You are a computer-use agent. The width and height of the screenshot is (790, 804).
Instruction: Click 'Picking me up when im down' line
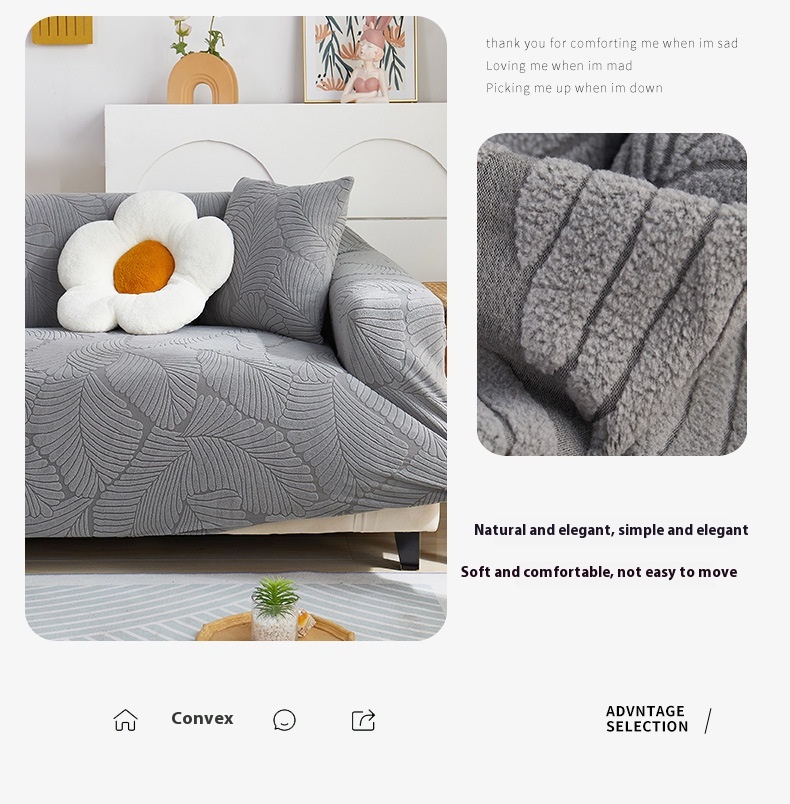click(574, 88)
